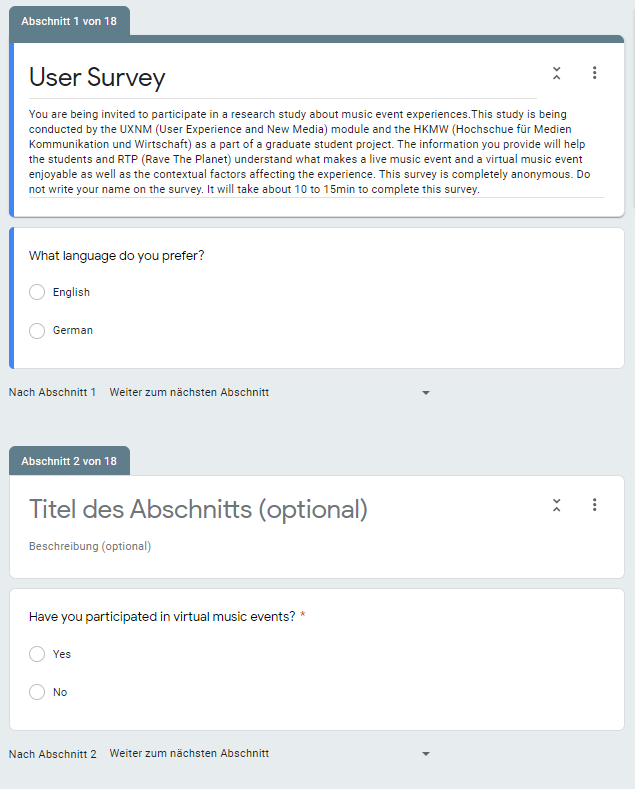Choose Yes for virtual music events
The height and width of the screenshot is (789, 635).
pyautogui.click(x=38, y=654)
